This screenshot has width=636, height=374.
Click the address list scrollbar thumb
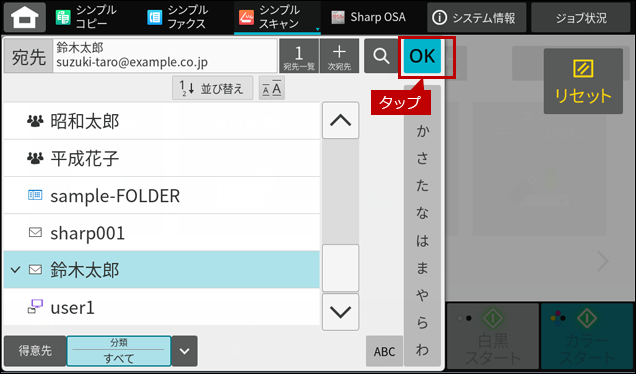[340, 268]
